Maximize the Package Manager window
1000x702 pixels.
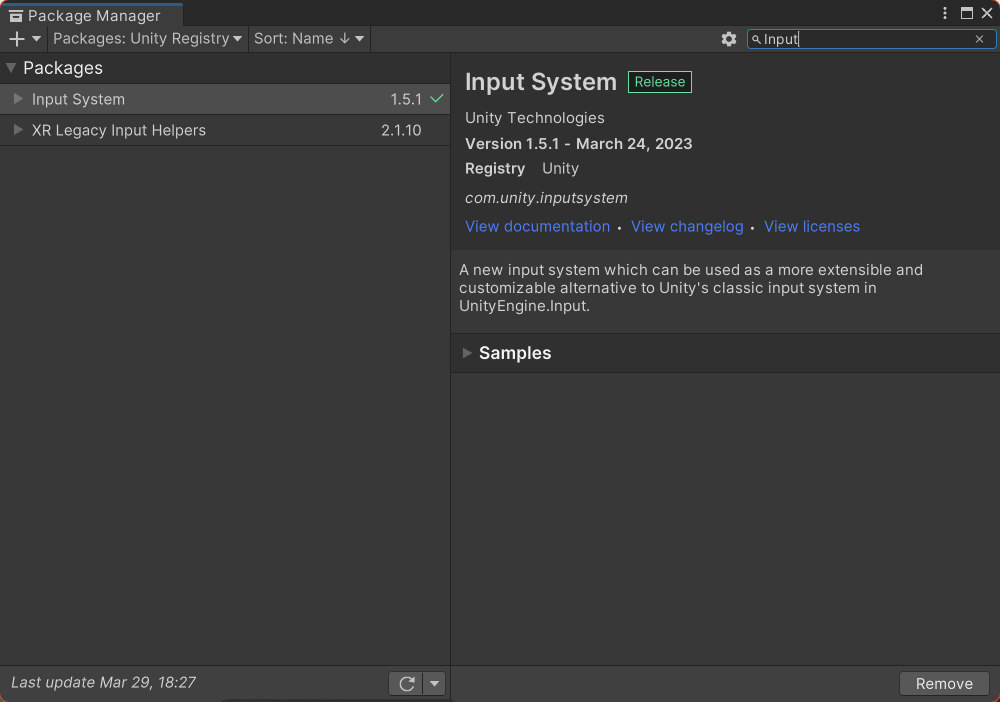tap(967, 13)
